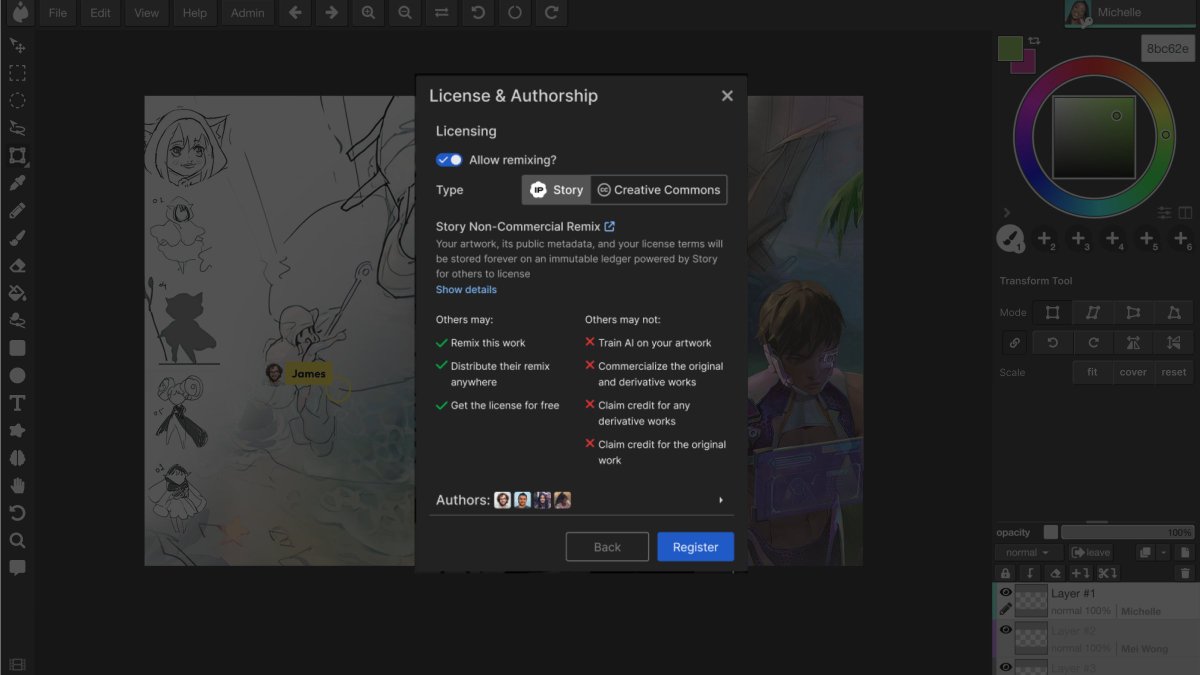
Task: Select the Move tool in left toolbar
Action: coord(17,46)
